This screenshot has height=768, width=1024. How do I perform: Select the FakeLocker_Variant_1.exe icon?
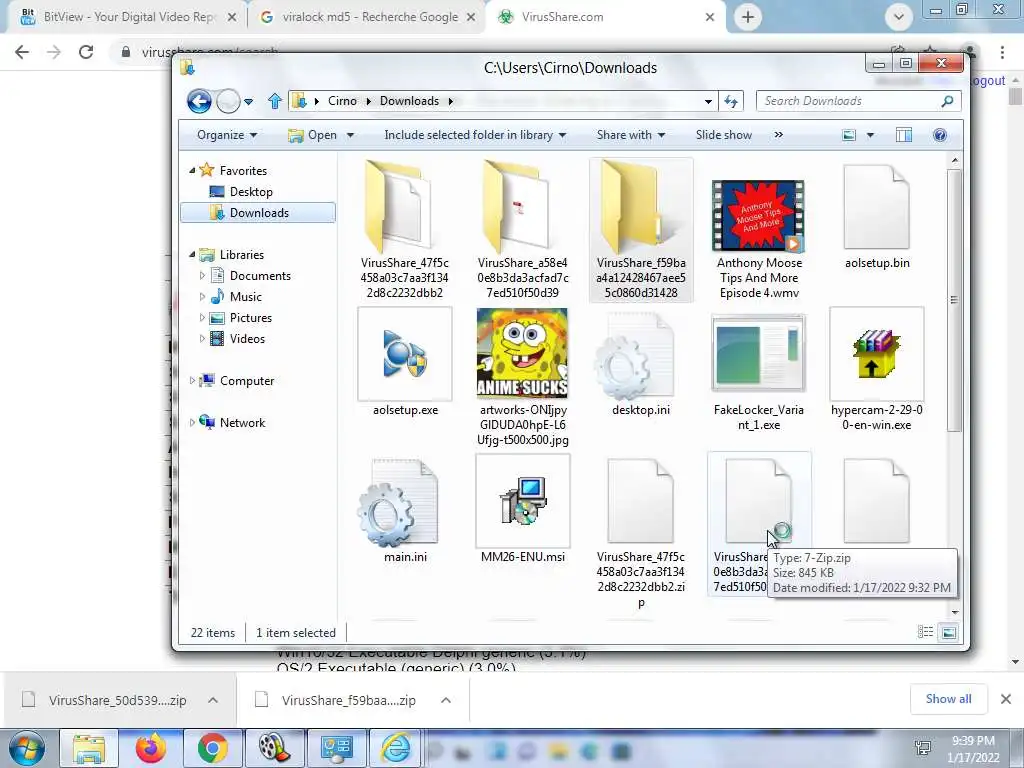click(x=758, y=353)
